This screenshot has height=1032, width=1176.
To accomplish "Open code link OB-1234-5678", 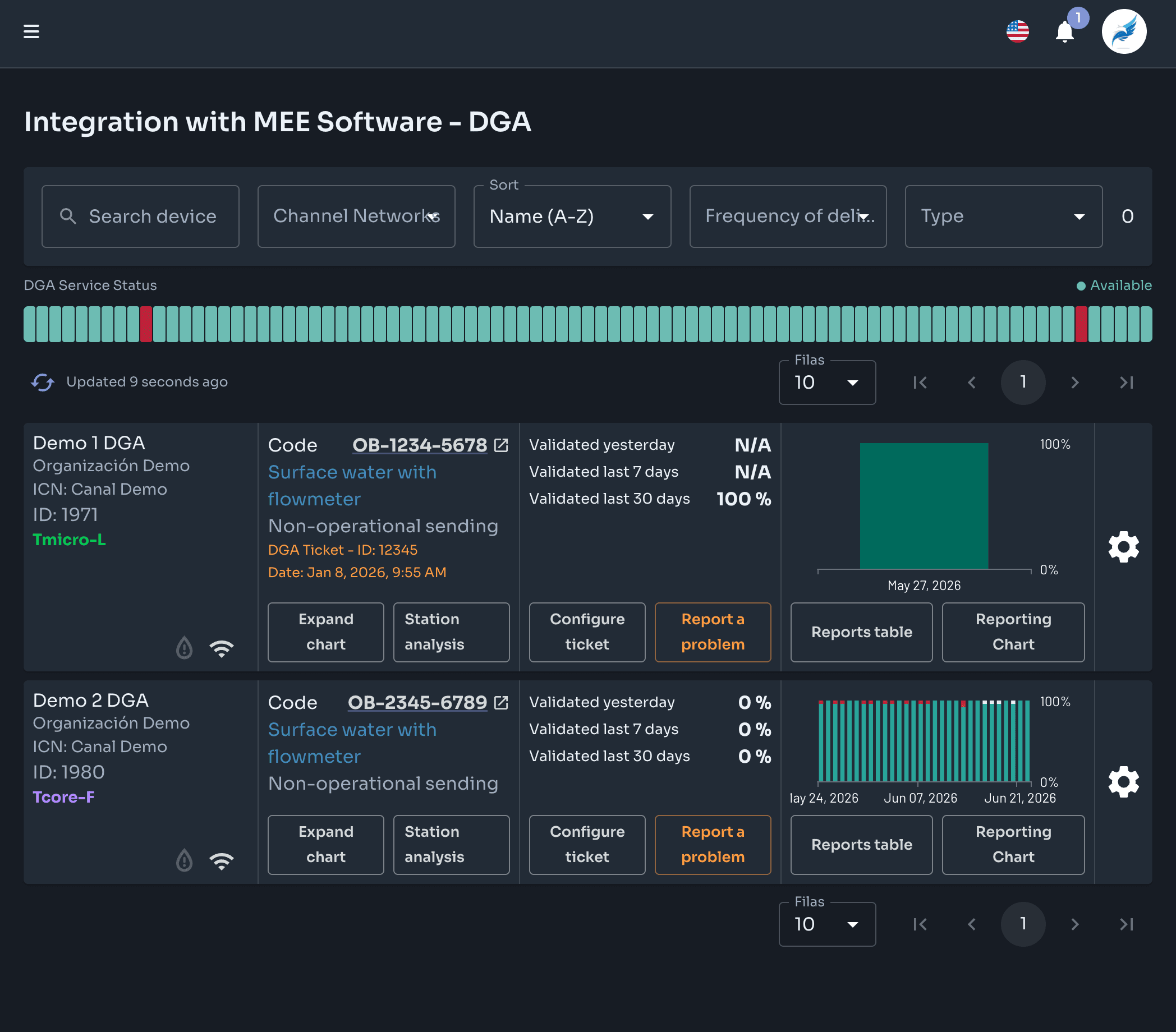I will tap(420, 445).
